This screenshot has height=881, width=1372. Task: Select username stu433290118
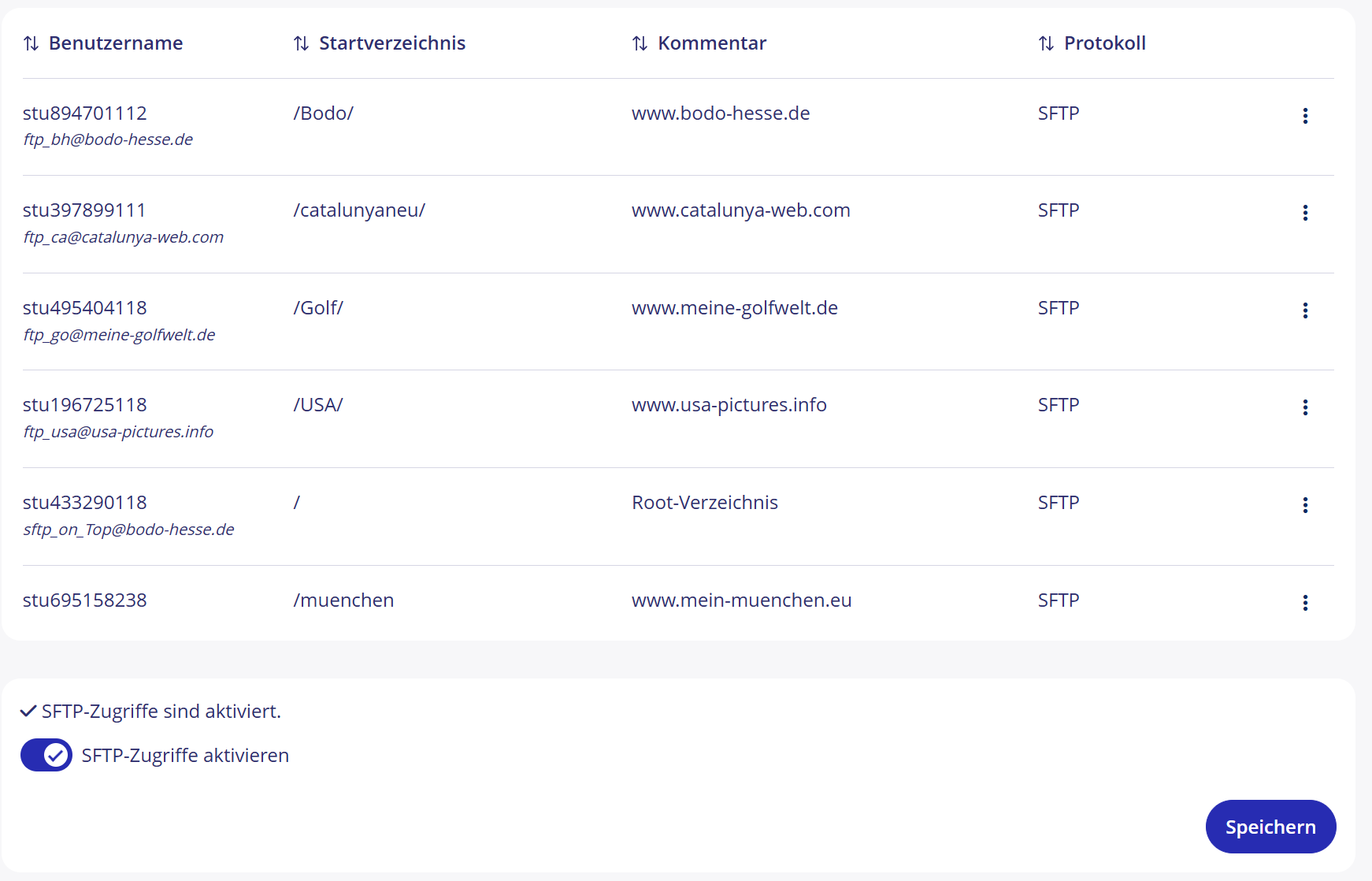click(85, 503)
